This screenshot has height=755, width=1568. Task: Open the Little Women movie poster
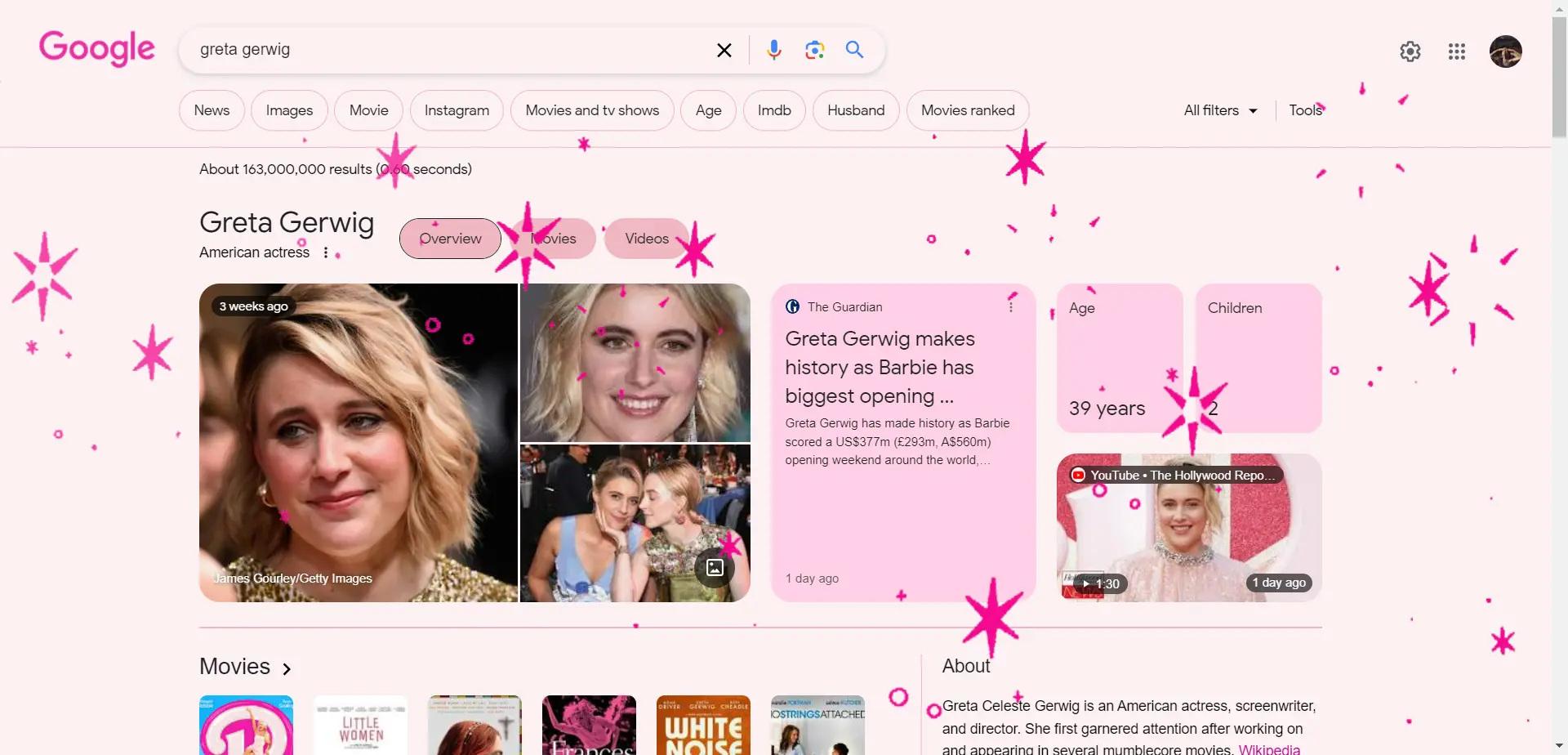click(x=360, y=726)
